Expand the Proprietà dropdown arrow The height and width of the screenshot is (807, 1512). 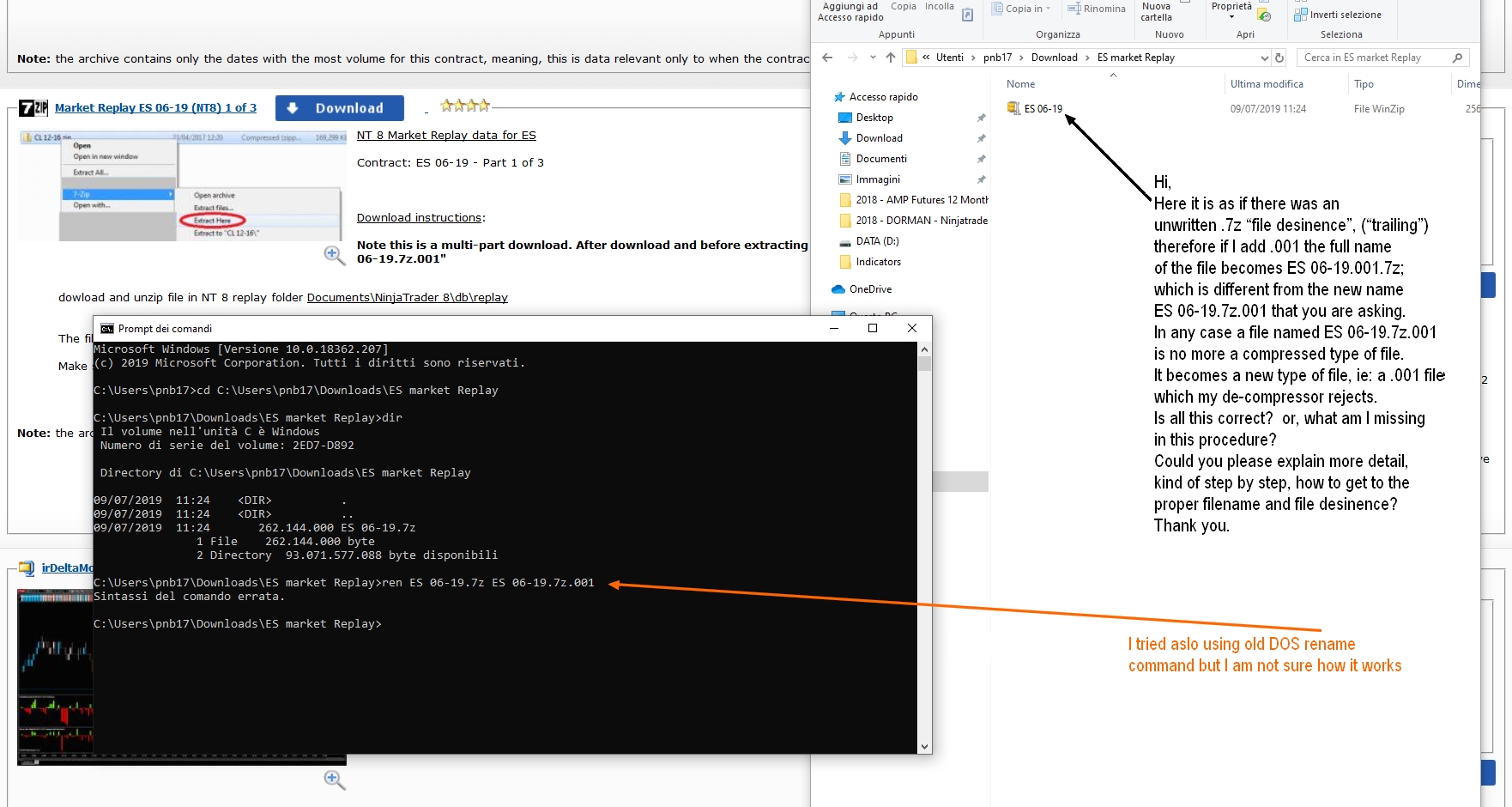coord(1231,17)
